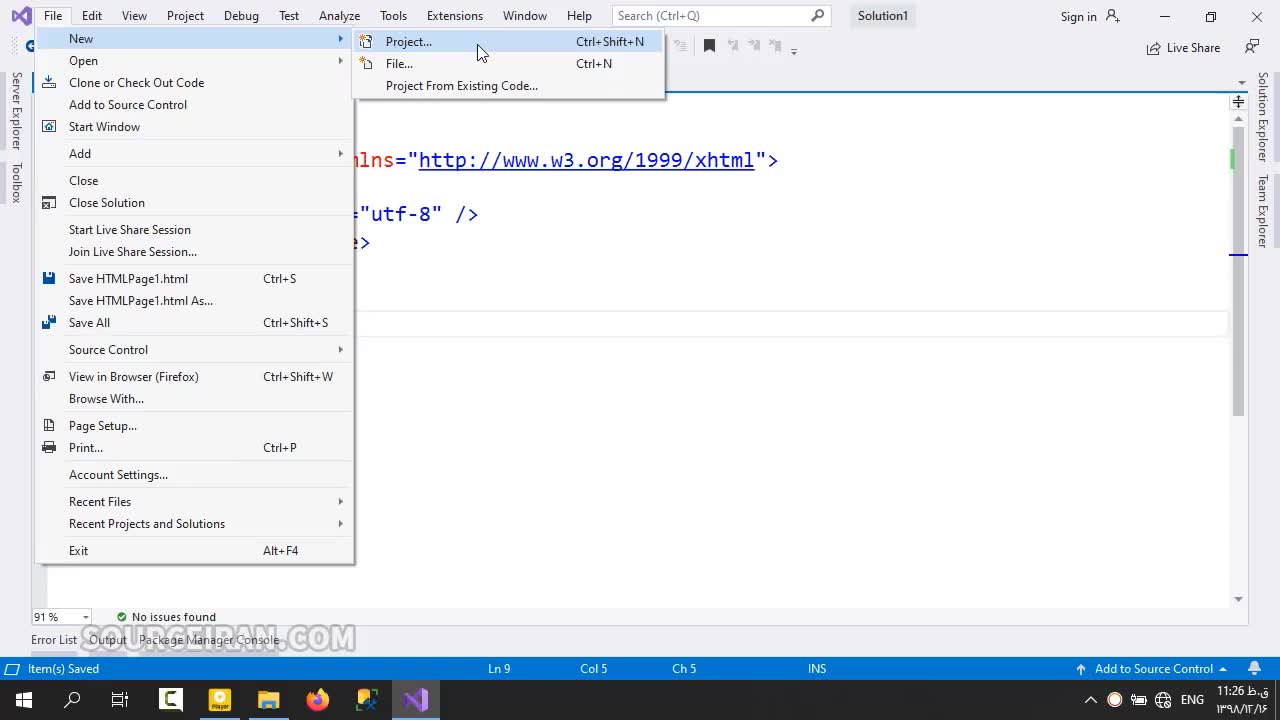Click the bookmark toggle icon in toolbar
The image size is (1280, 720).
(709, 46)
